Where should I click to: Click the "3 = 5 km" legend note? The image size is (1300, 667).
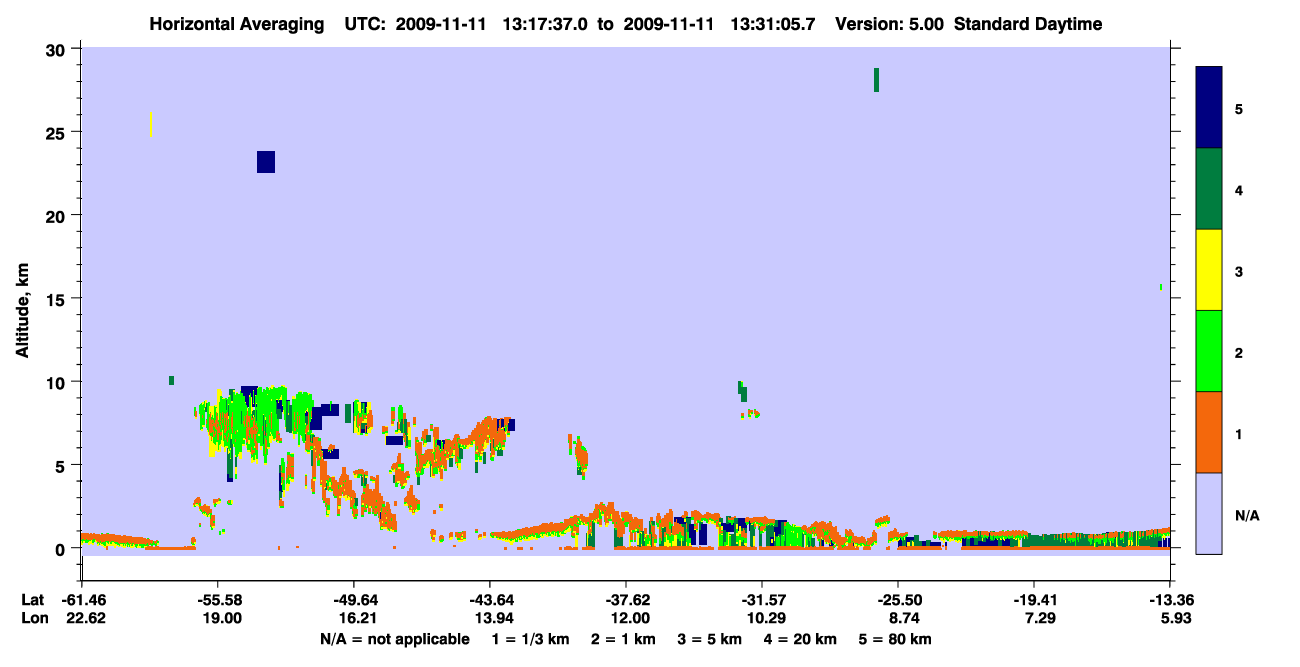pyautogui.click(x=710, y=639)
